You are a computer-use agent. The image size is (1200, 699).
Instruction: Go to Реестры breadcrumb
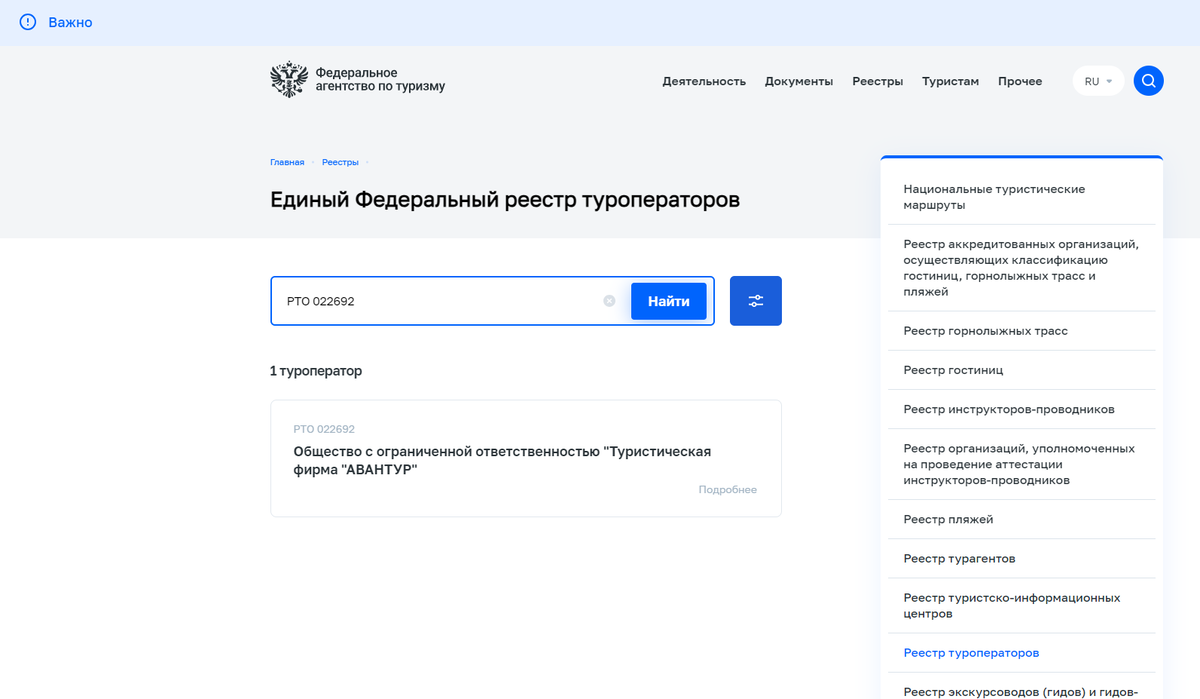pos(340,162)
